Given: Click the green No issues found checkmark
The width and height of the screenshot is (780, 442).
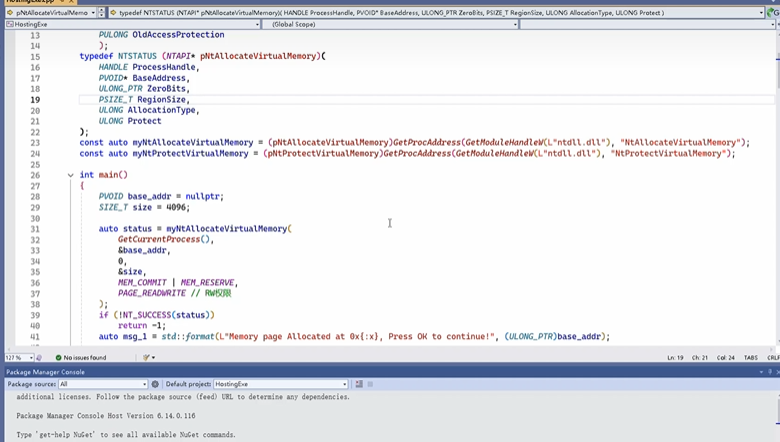Looking at the screenshot, I should (x=58, y=357).
